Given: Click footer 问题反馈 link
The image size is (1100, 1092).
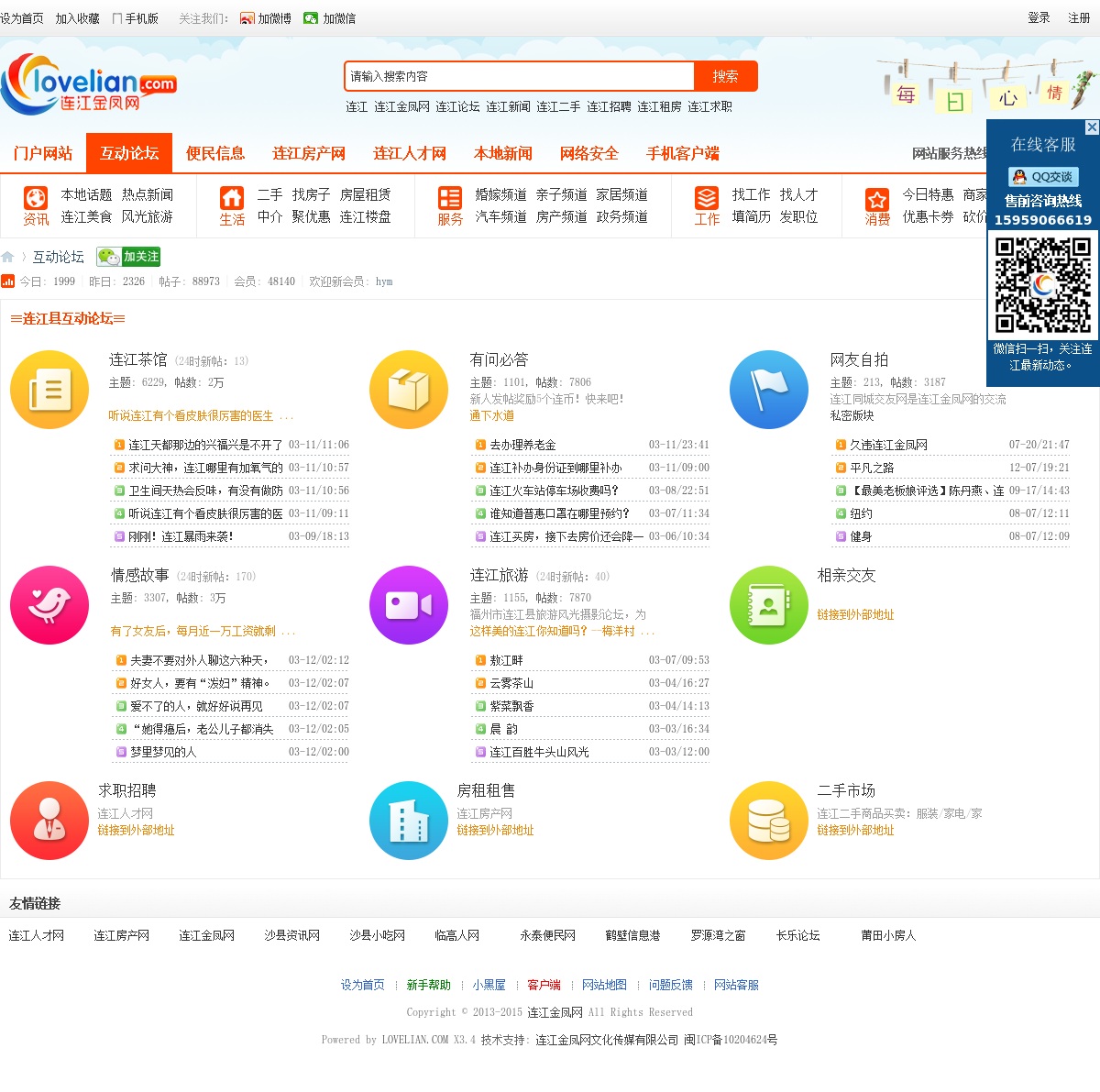Looking at the screenshot, I should [x=671, y=985].
